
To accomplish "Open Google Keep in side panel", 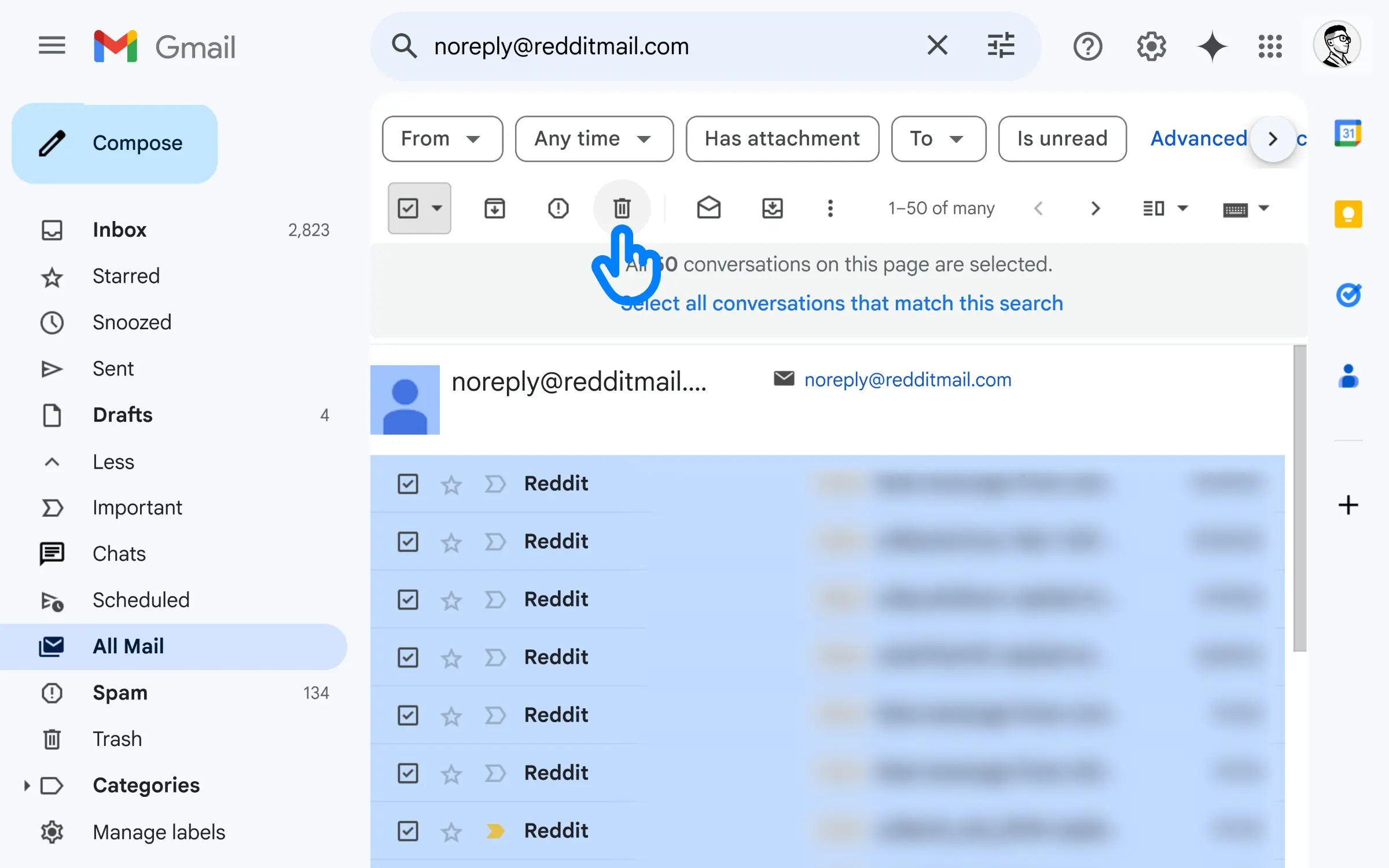I will click(x=1348, y=214).
